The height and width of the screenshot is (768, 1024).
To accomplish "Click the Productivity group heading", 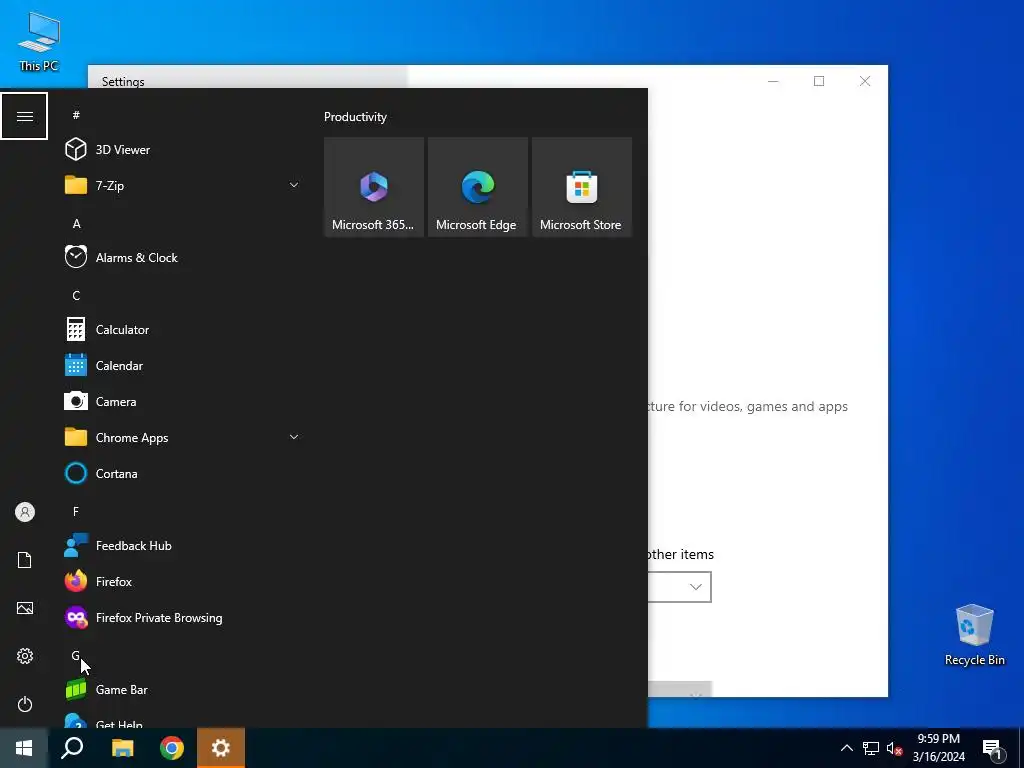I will click(x=355, y=117).
